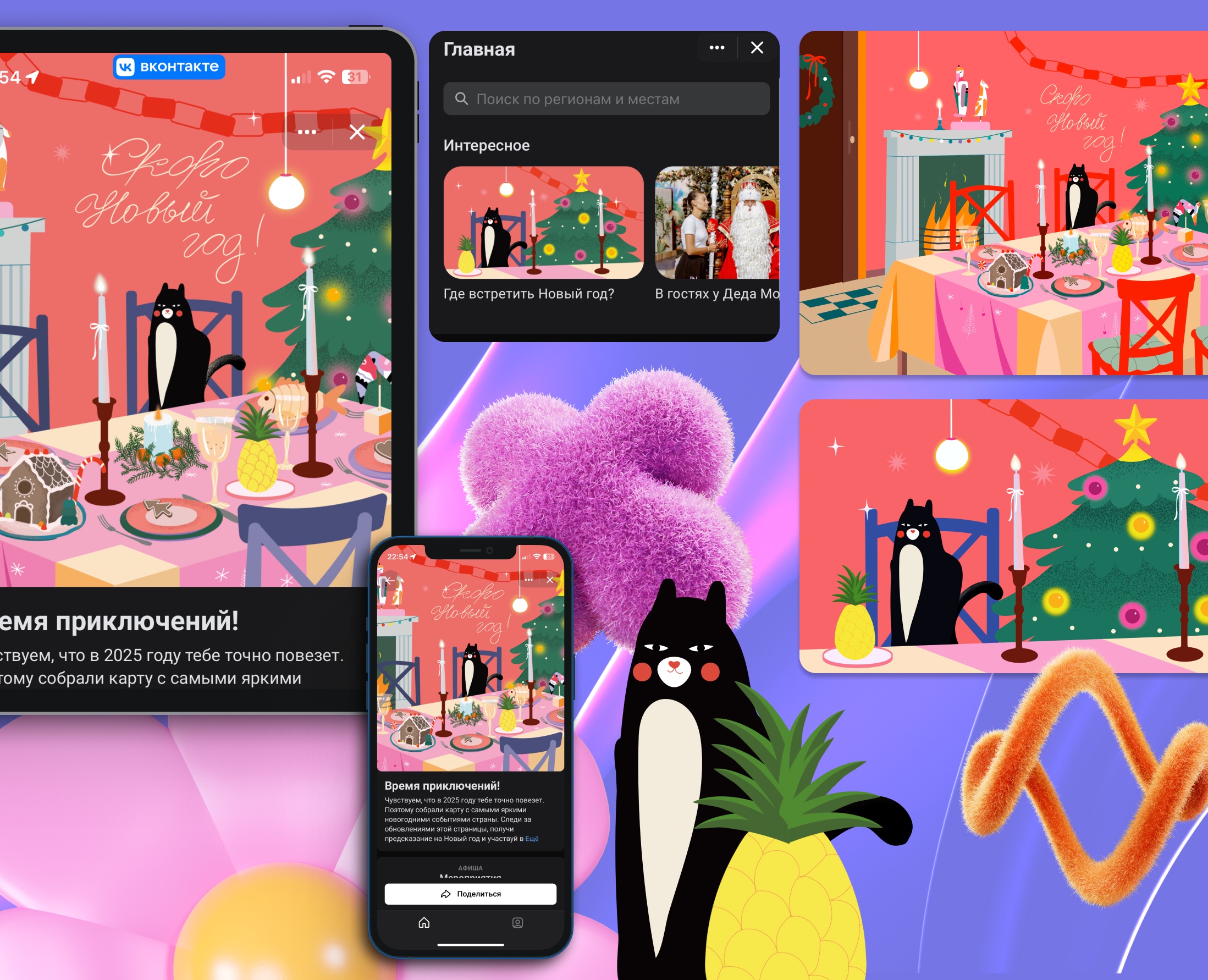
Task: Open the tablet's three-dots options menu
Action: [306, 132]
